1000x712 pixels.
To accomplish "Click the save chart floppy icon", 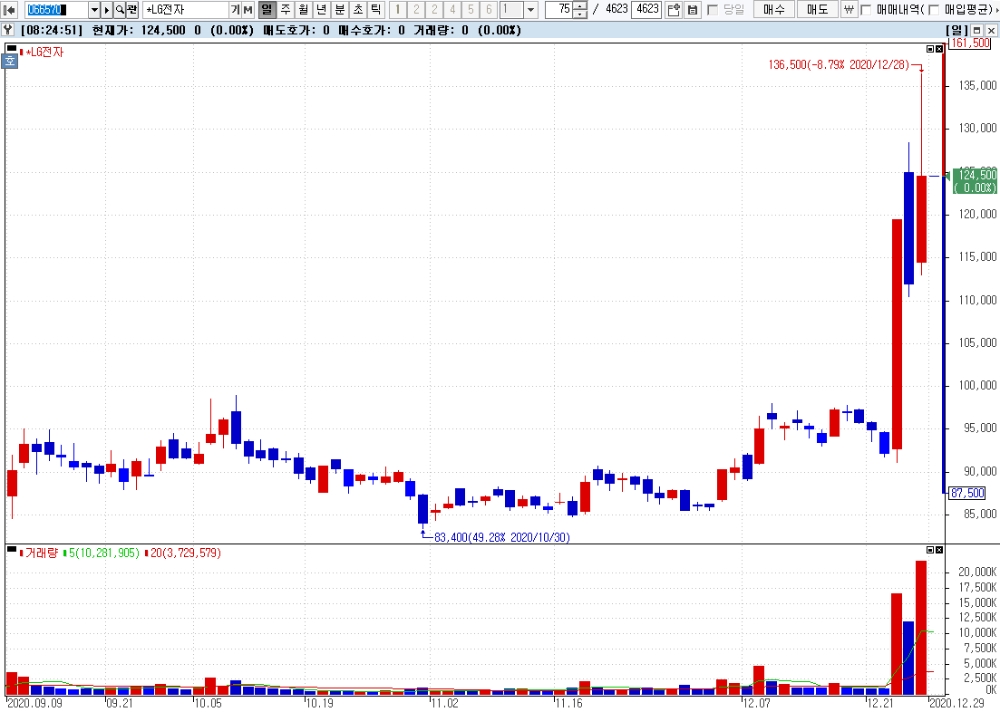I will click(x=692, y=10).
